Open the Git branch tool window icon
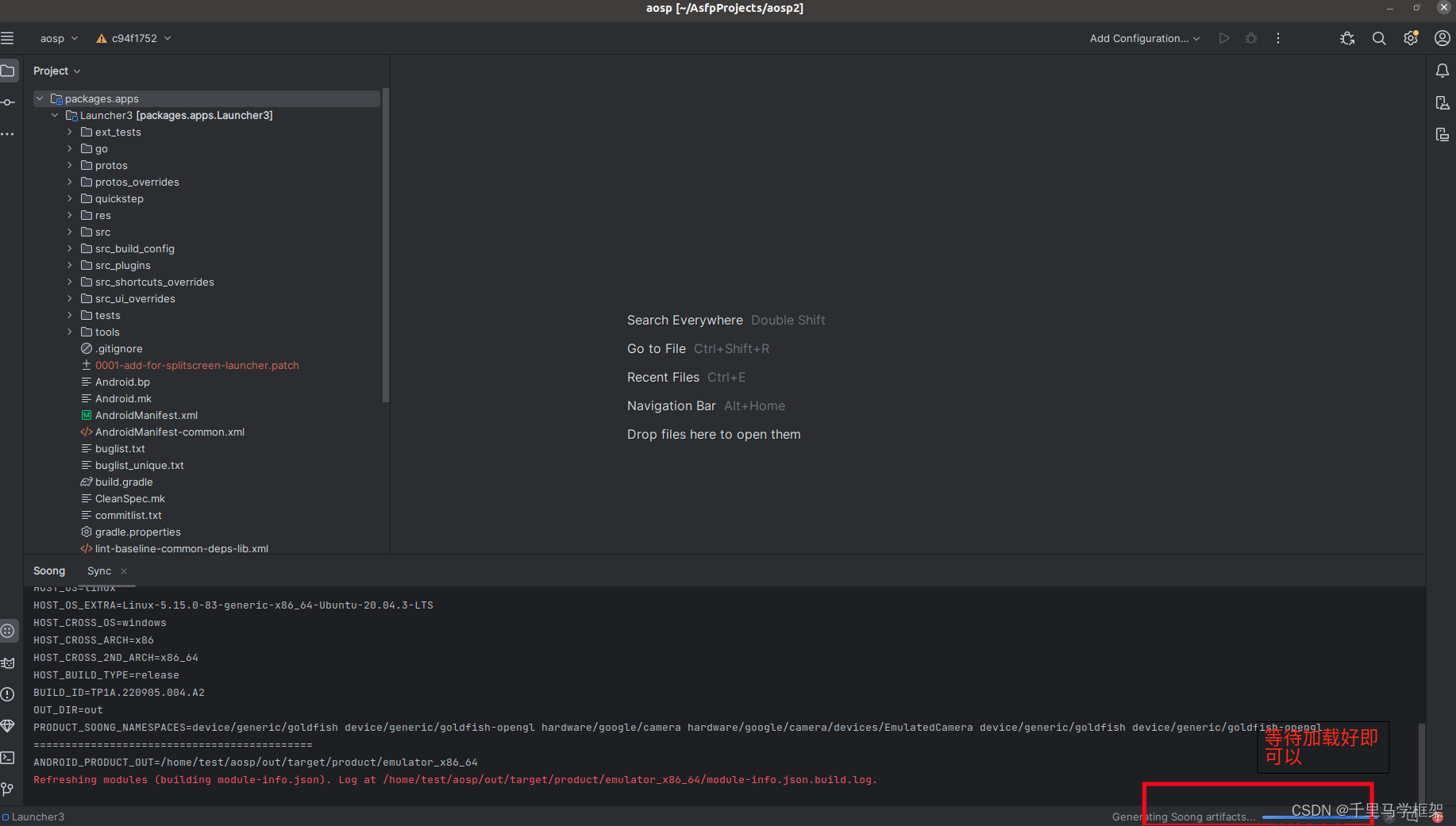Image resolution: width=1456 pixels, height=826 pixels. tap(8, 789)
